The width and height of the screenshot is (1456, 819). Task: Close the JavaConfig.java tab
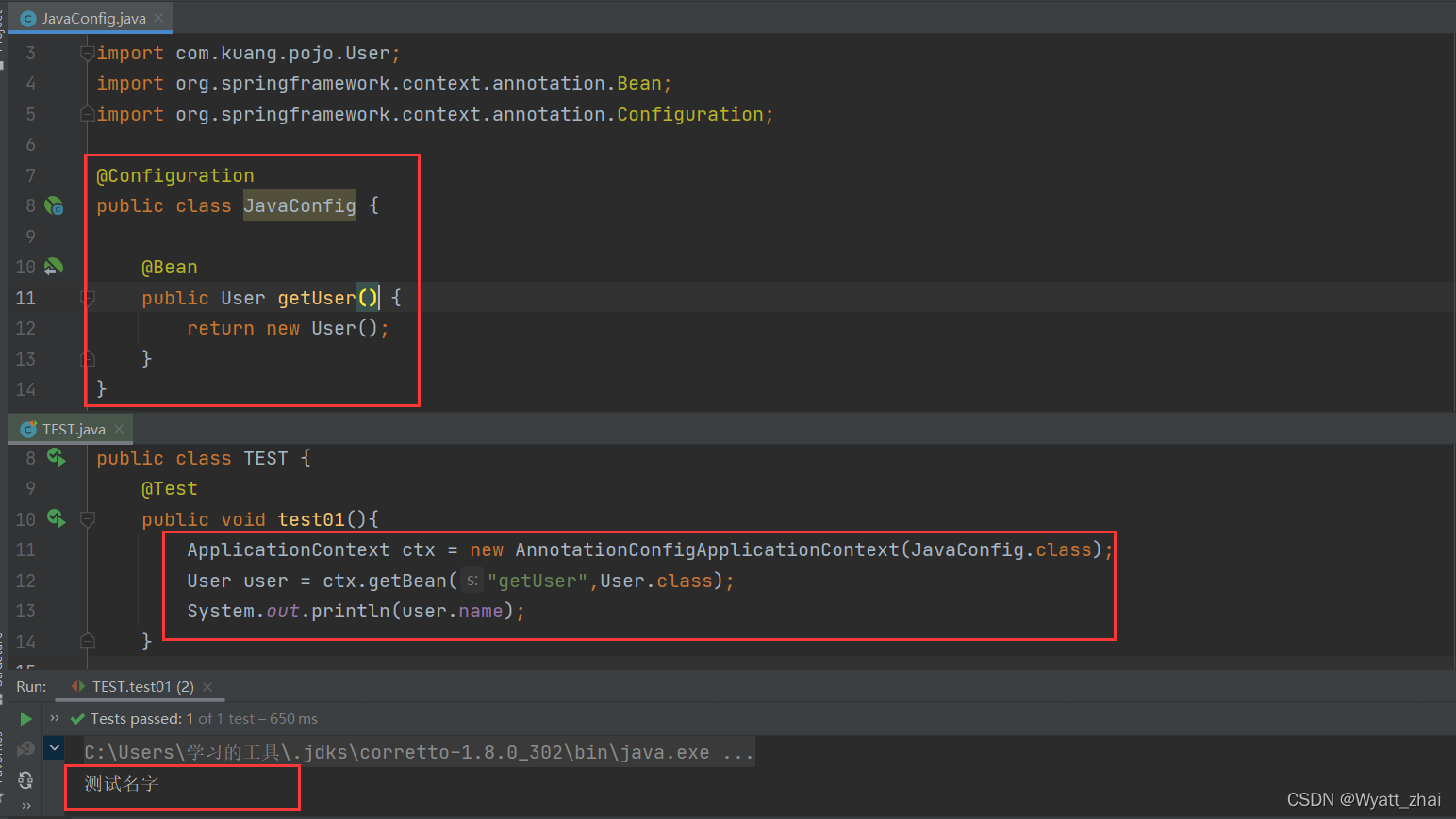(x=158, y=18)
